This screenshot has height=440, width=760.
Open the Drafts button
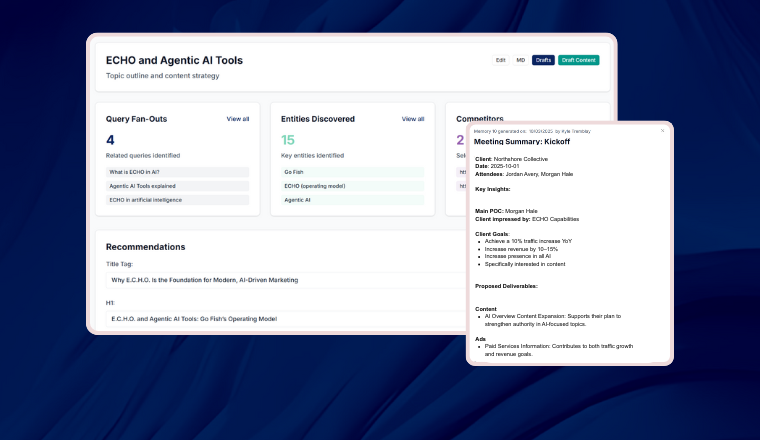click(x=543, y=60)
